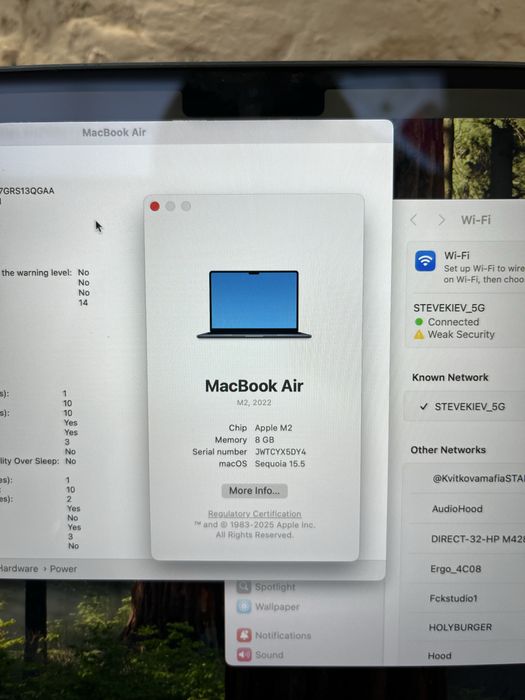This screenshot has height=700, width=525.
Task: Click the 8 GB memory value
Action: (264, 440)
